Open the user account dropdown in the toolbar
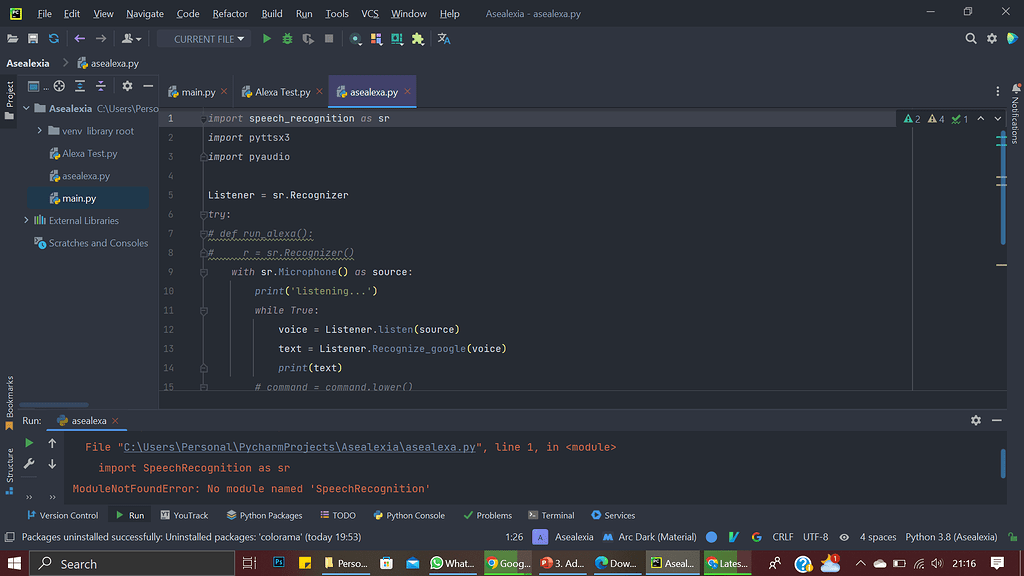This screenshot has width=1024, height=576. point(131,39)
